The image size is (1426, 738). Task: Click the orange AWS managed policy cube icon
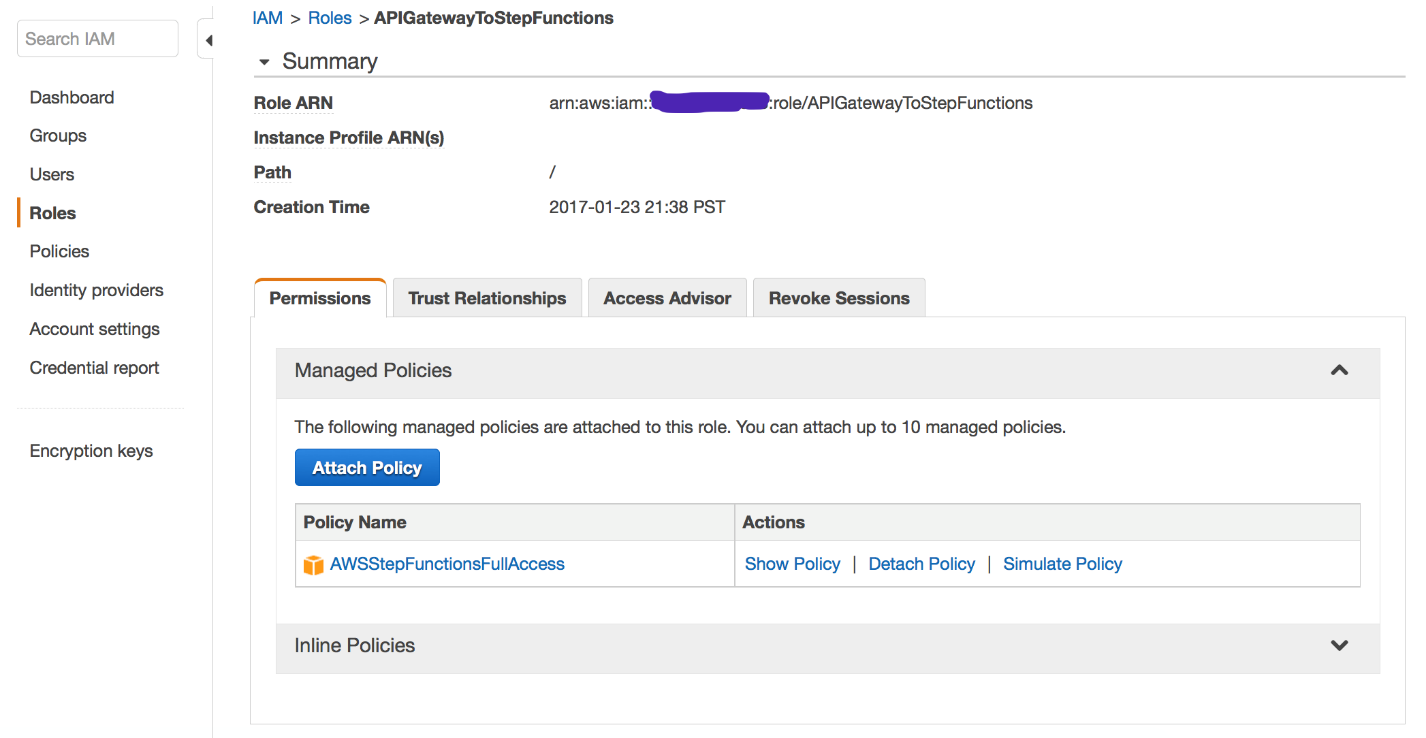314,565
